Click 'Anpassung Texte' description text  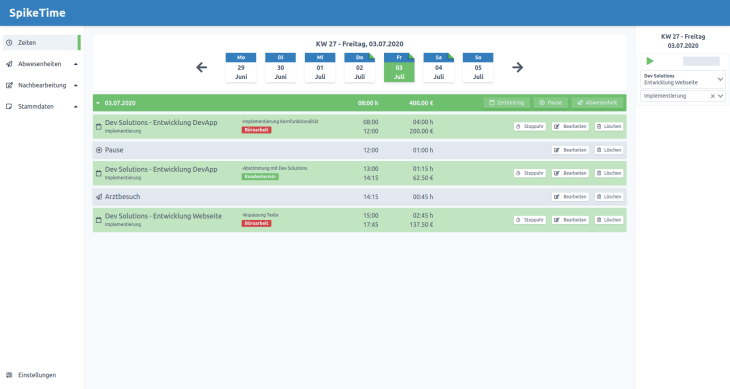click(x=260, y=215)
